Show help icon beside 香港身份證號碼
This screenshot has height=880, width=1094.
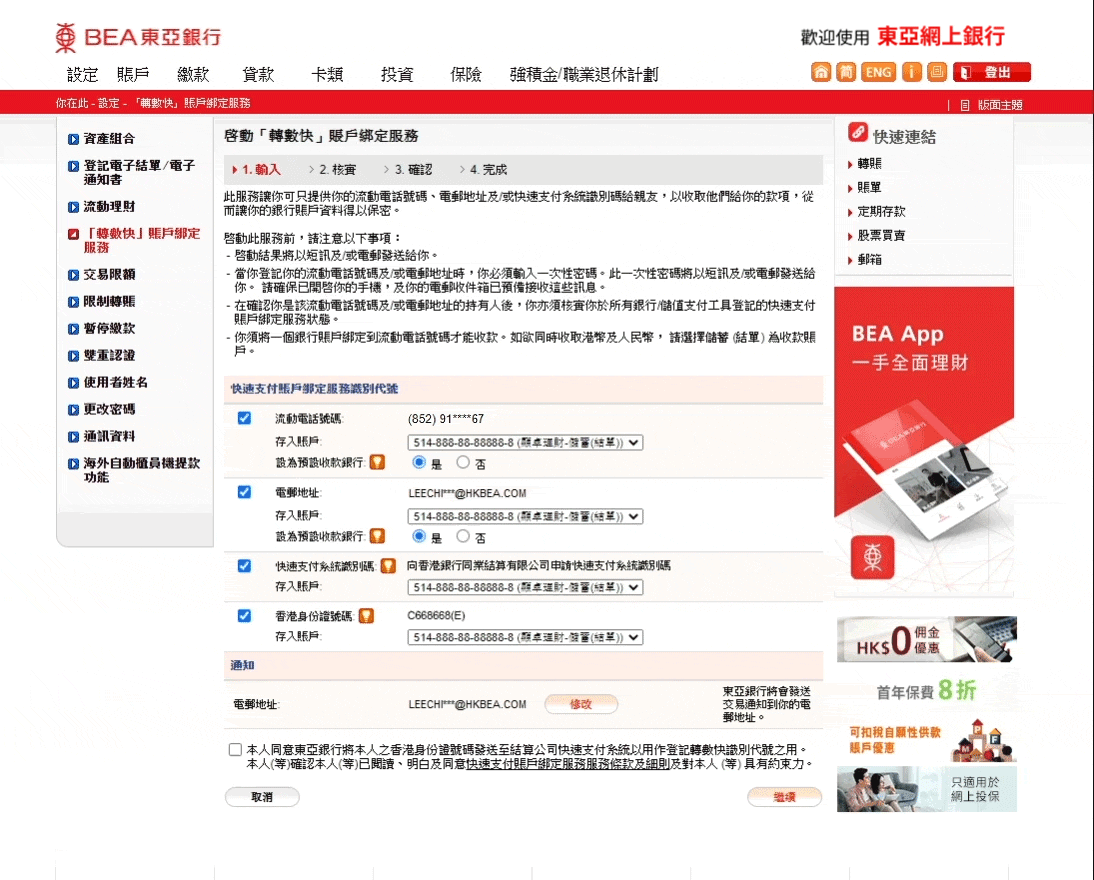click(x=366, y=616)
